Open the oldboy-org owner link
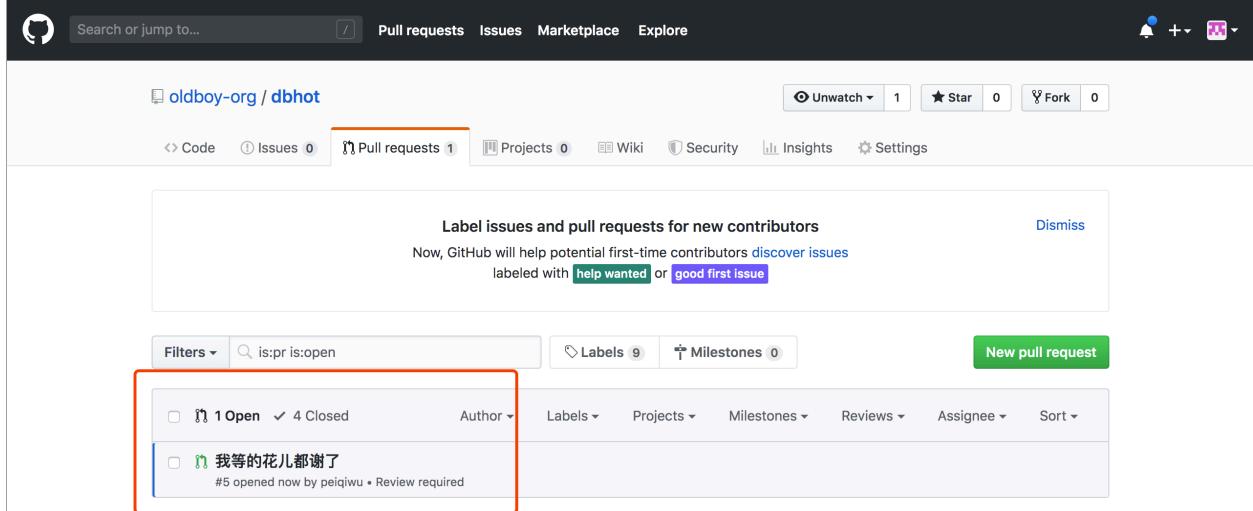The image size is (1253, 511). point(211,98)
